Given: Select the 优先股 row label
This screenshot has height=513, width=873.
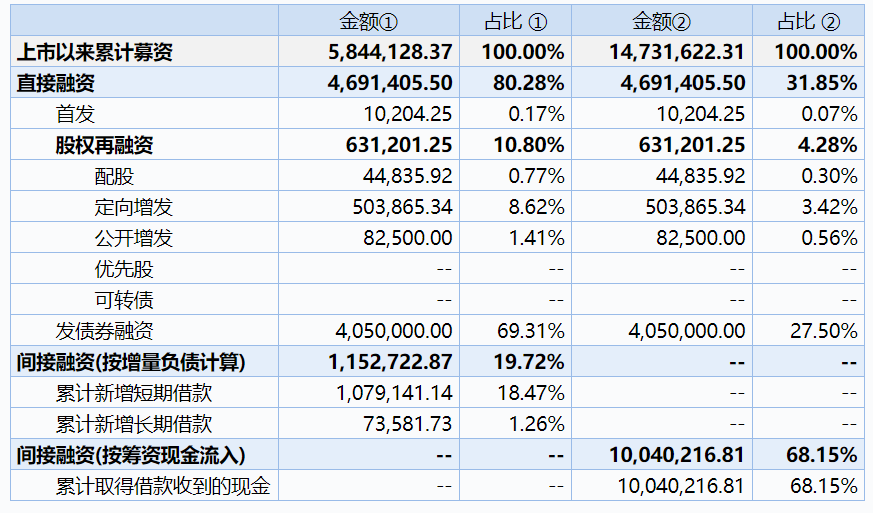Looking at the screenshot, I should click(124, 270).
